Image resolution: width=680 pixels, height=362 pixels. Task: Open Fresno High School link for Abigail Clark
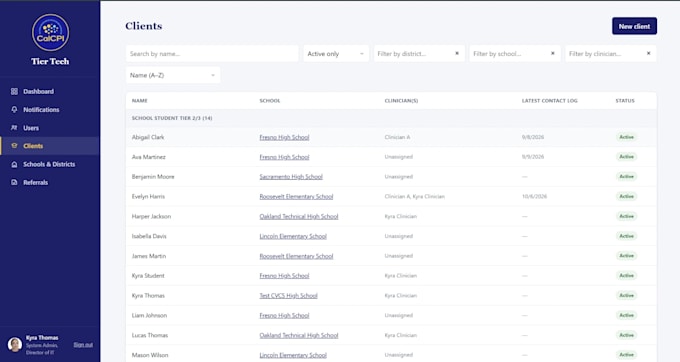[x=284, y=137]
